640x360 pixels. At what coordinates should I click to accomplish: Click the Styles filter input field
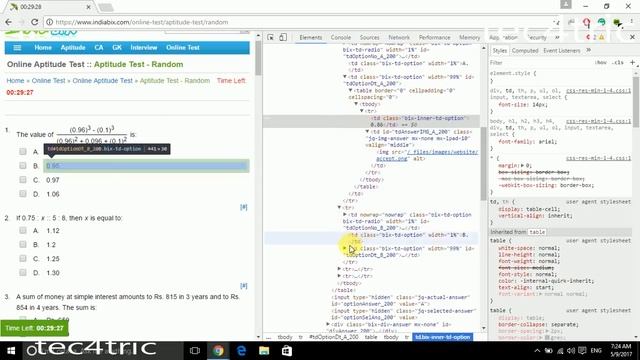point(539,62)
